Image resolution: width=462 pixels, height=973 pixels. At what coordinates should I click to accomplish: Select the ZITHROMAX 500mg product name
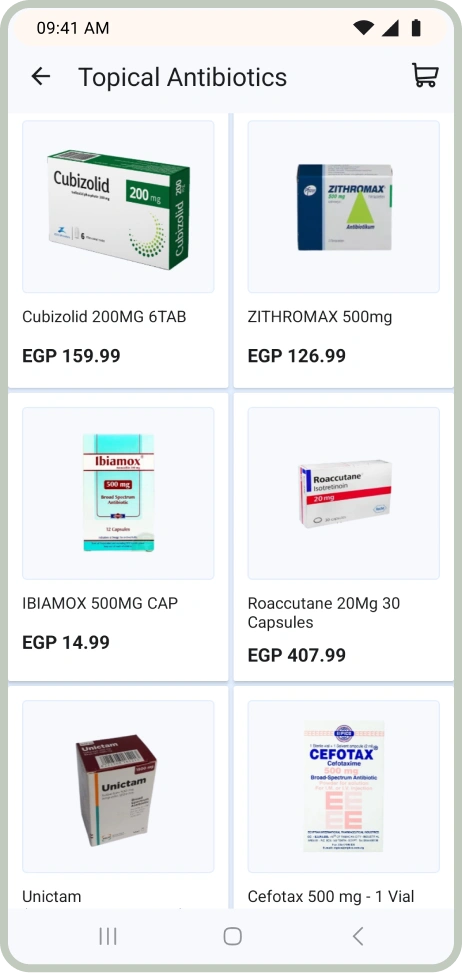pos(320,317)
